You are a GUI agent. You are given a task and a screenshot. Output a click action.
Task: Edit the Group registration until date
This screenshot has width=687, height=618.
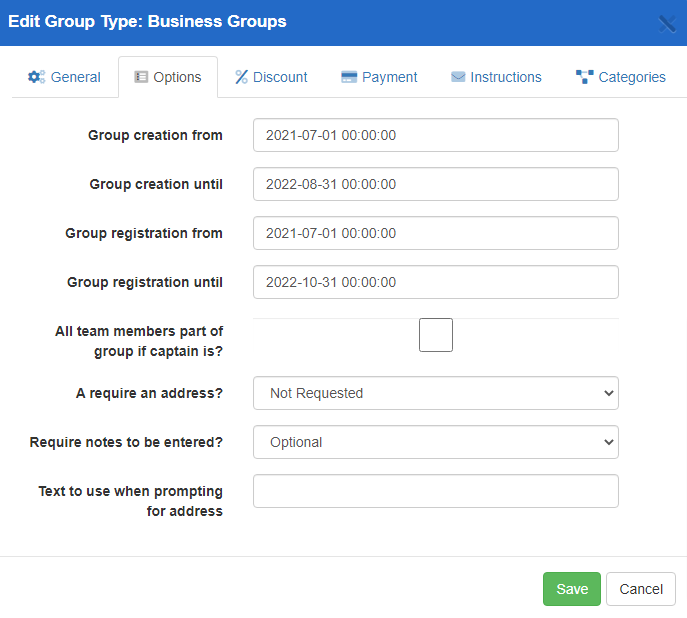[x=436, y=282]
